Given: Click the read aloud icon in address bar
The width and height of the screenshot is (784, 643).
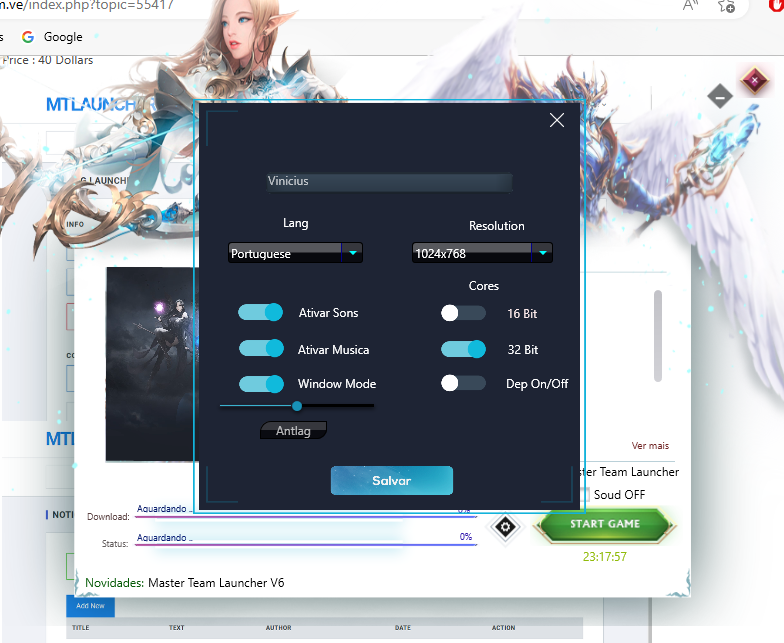Looking at the screenshot, I should tap(690, 5).
